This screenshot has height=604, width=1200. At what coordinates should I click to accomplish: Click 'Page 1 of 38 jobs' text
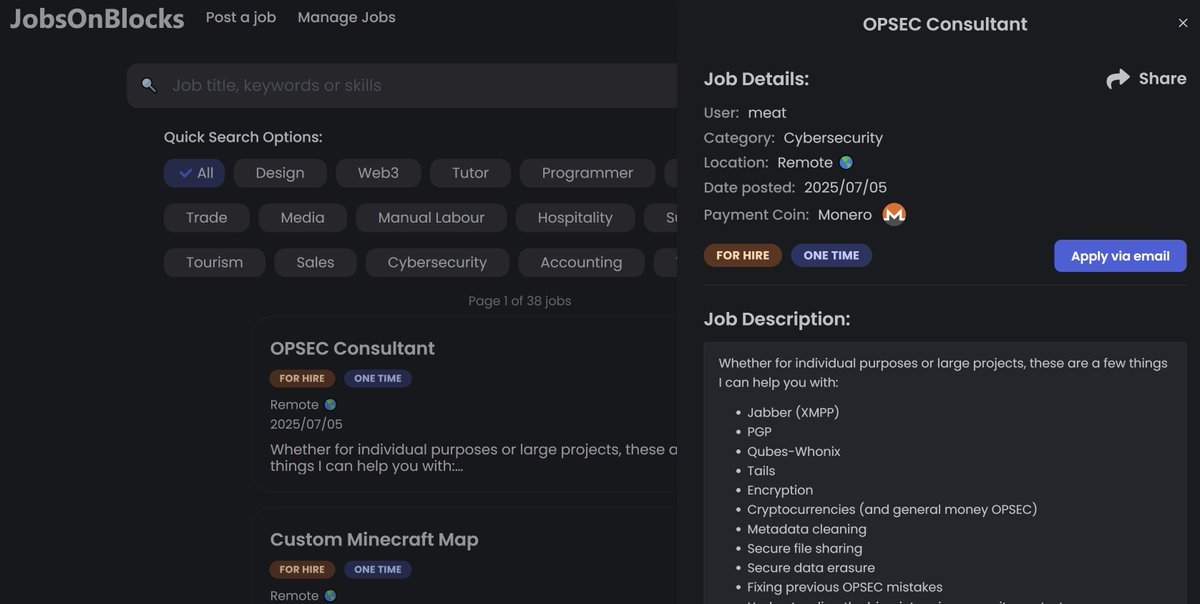[520, 301]
